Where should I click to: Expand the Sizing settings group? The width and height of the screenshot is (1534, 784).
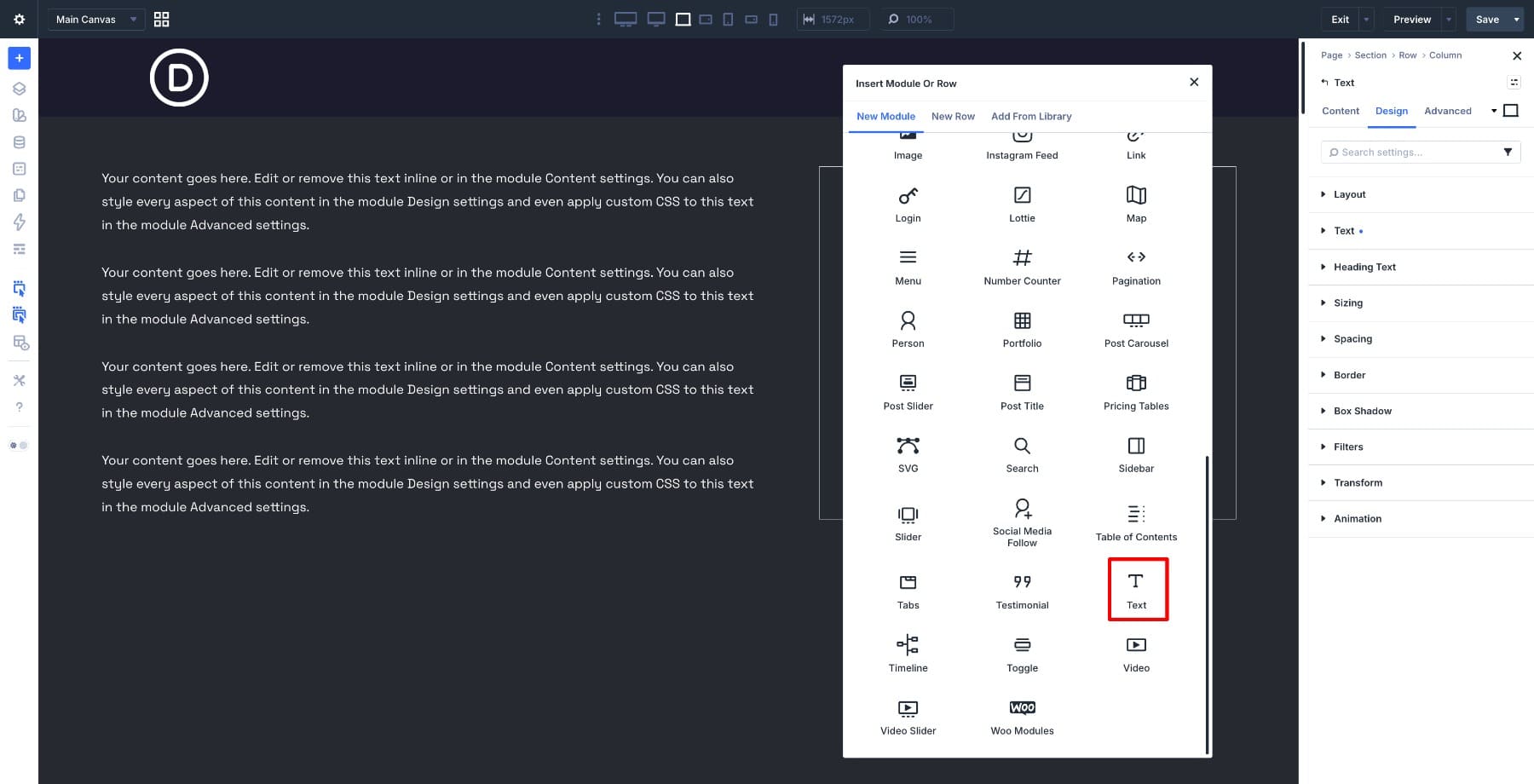point(1420,303)
